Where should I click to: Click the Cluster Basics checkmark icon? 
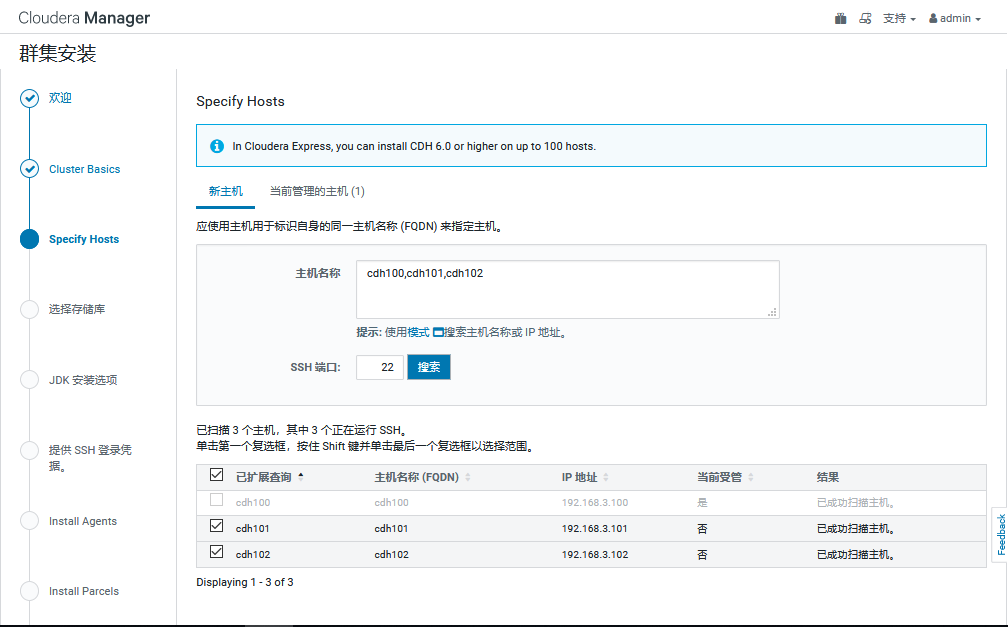[x=29, y=169]
